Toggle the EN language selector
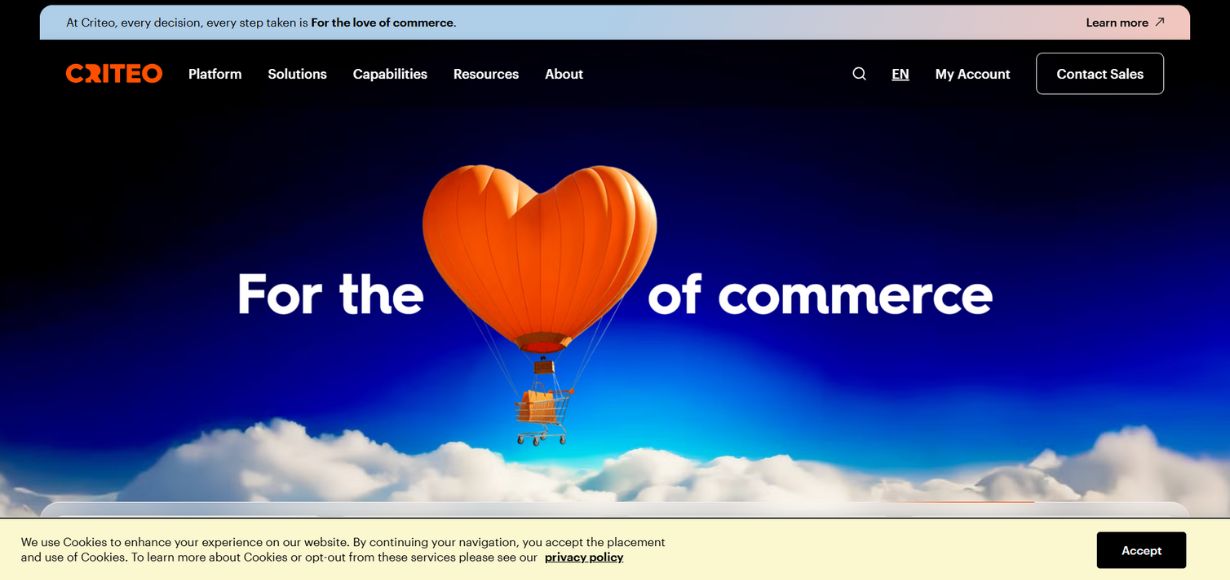The image size is (1230, 580). pos(900,73)
